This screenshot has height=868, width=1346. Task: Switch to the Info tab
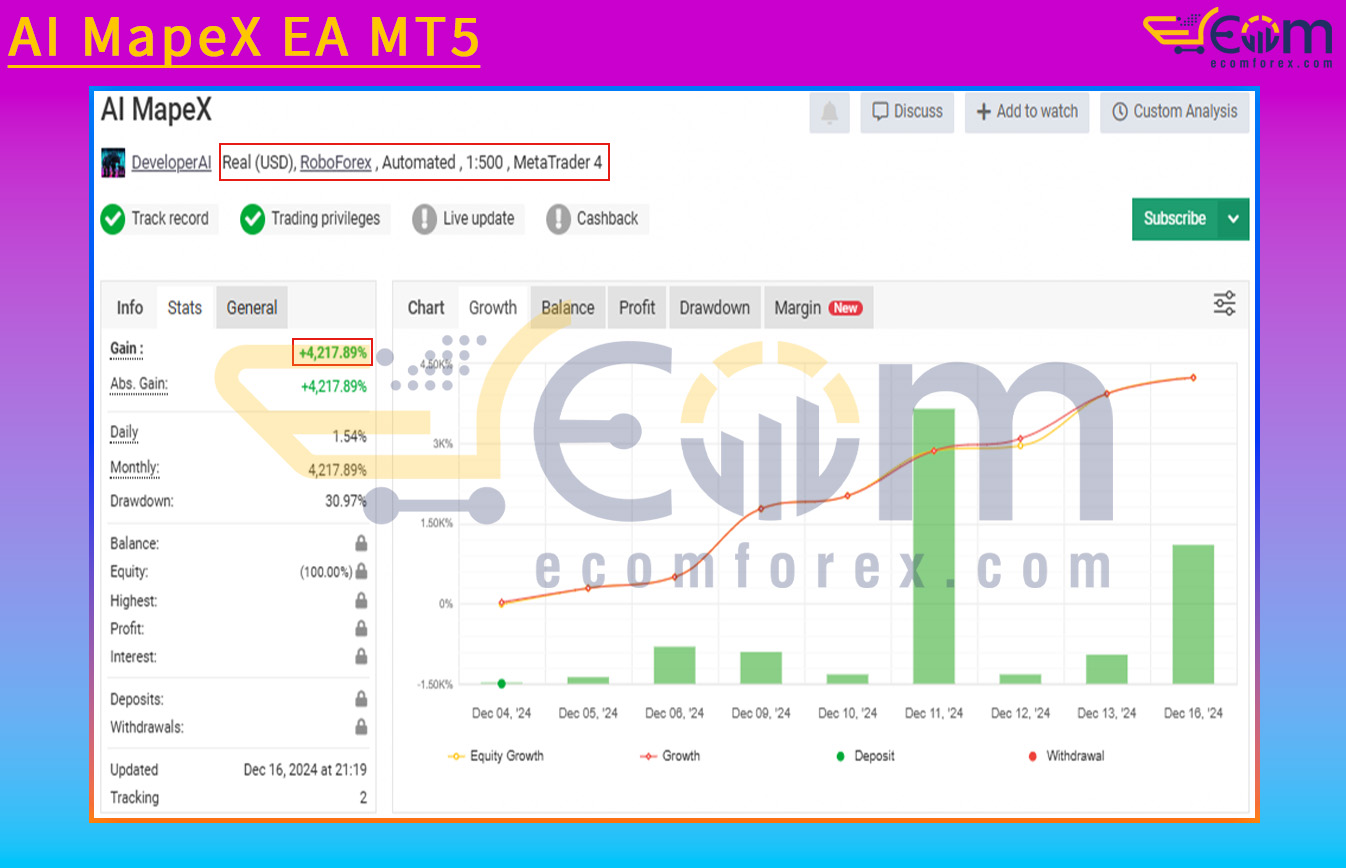coord(130,308)
